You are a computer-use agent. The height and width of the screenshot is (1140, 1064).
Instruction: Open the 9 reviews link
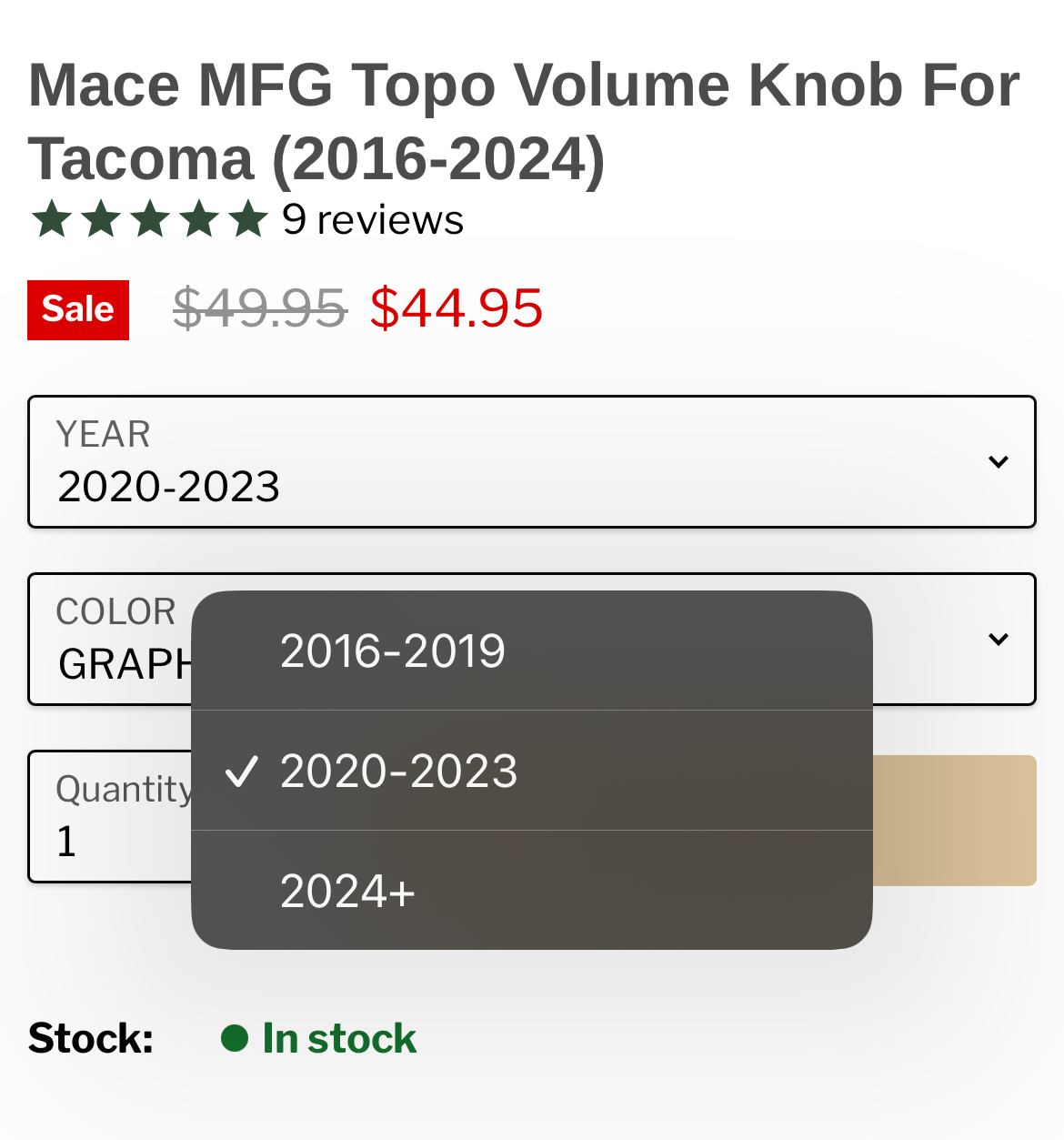point(373,220)
